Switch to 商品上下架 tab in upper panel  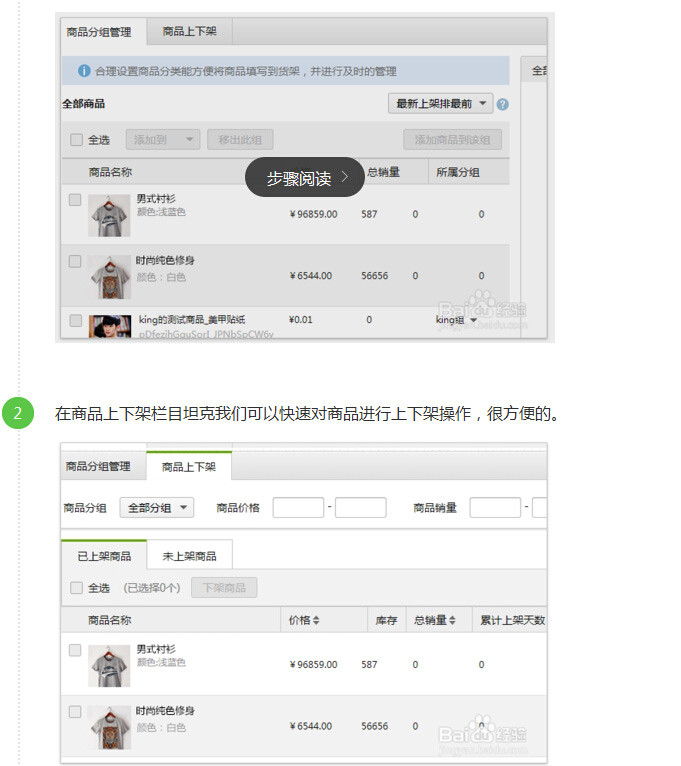pos(190,32)
